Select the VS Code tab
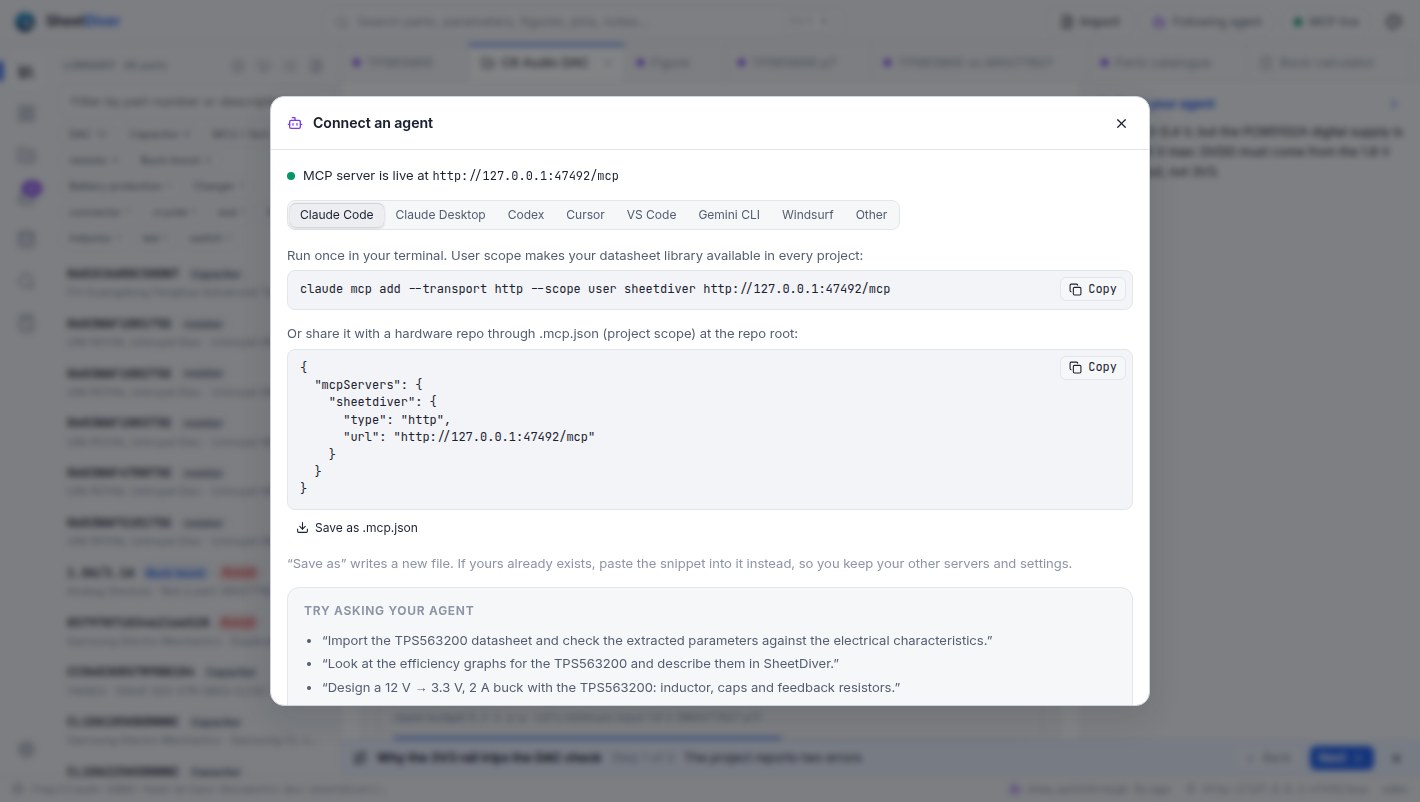 tap(651, 215)
